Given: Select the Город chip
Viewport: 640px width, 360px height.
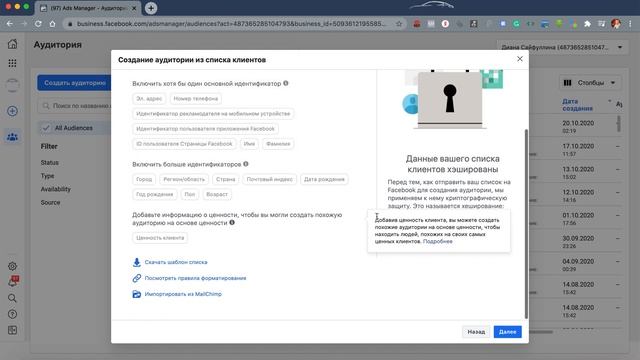Looking at the screenshot, I should point(144,179).
